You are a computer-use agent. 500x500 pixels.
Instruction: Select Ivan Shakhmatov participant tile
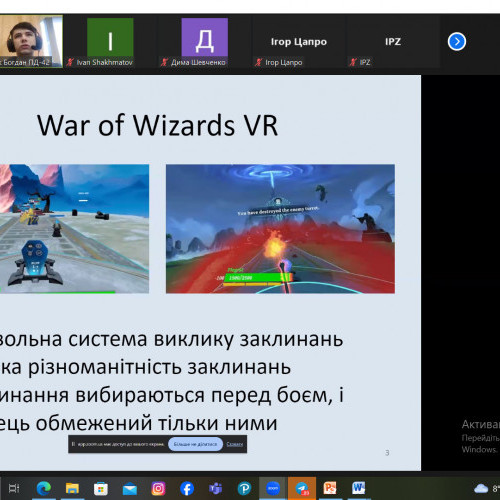[110, 41]
